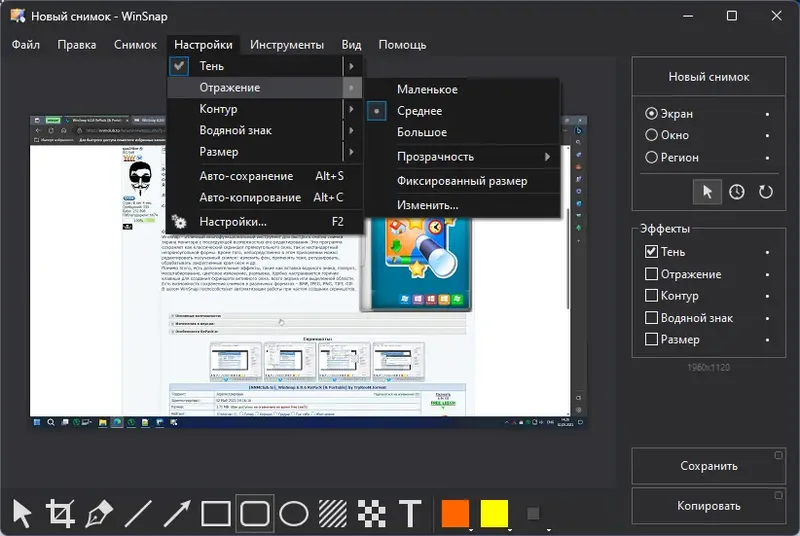
Task: Select Фиксированный размер menu entry
Action: (x=463, y=181)
